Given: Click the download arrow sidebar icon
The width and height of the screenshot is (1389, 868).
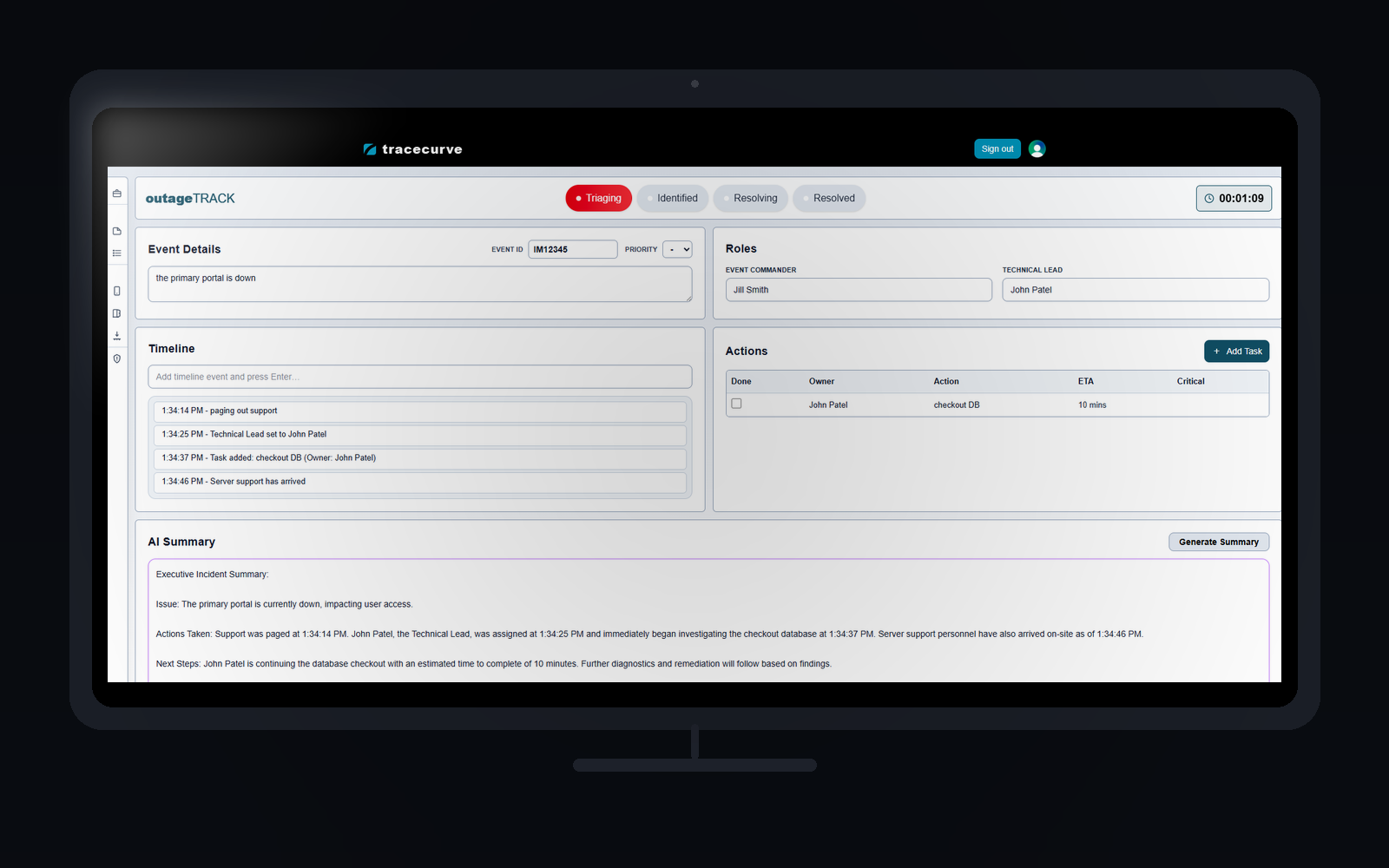Looking at the screenshot, I should (117, 336).
